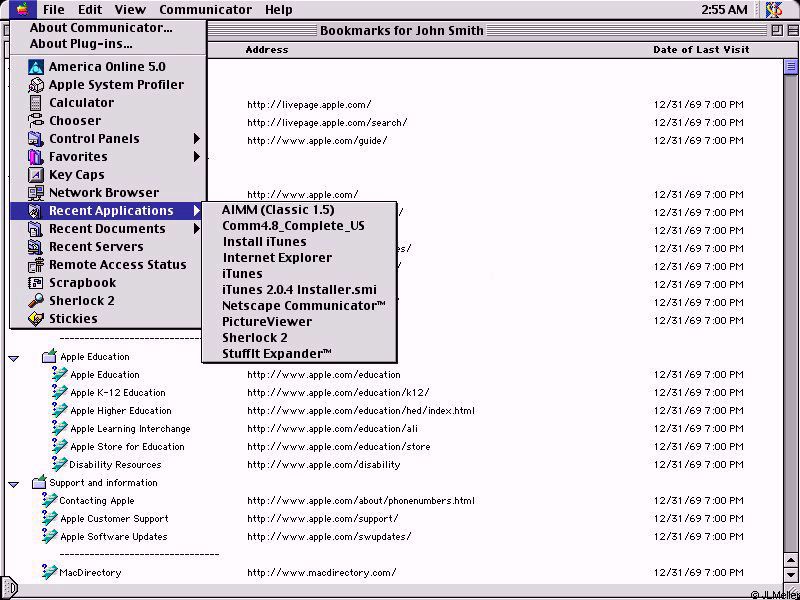Select Install iTunes in submenu
The height and width of the screenshot is (600, 800).
click(x=299, y=241)
